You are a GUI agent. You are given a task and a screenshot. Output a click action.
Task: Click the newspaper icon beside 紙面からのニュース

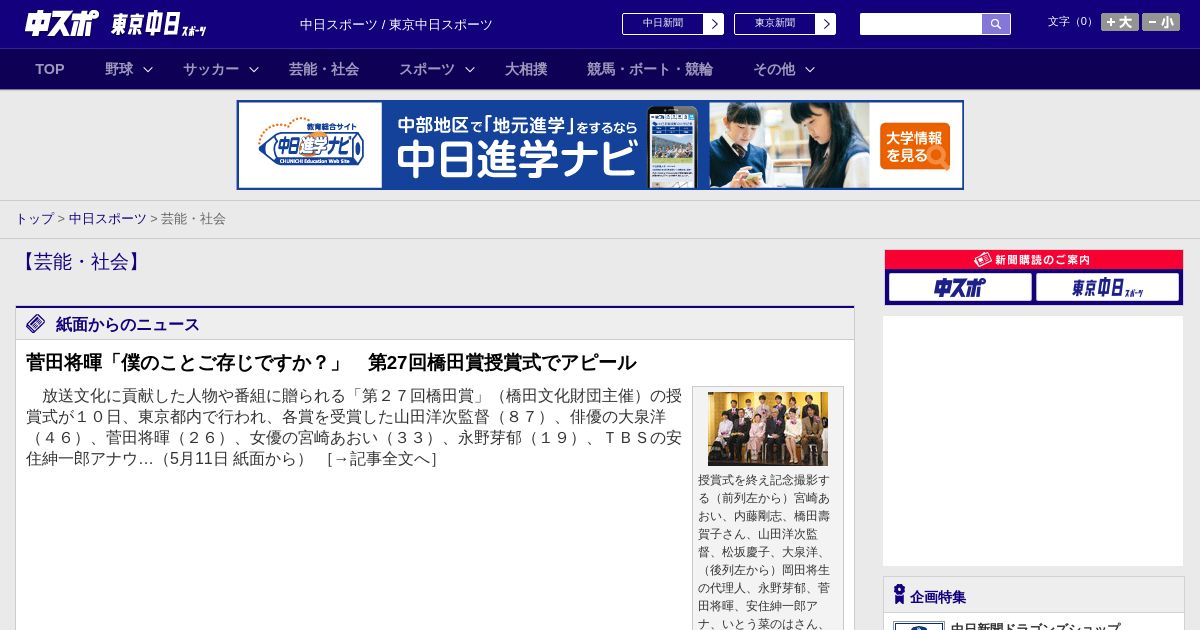pos(36,324)
